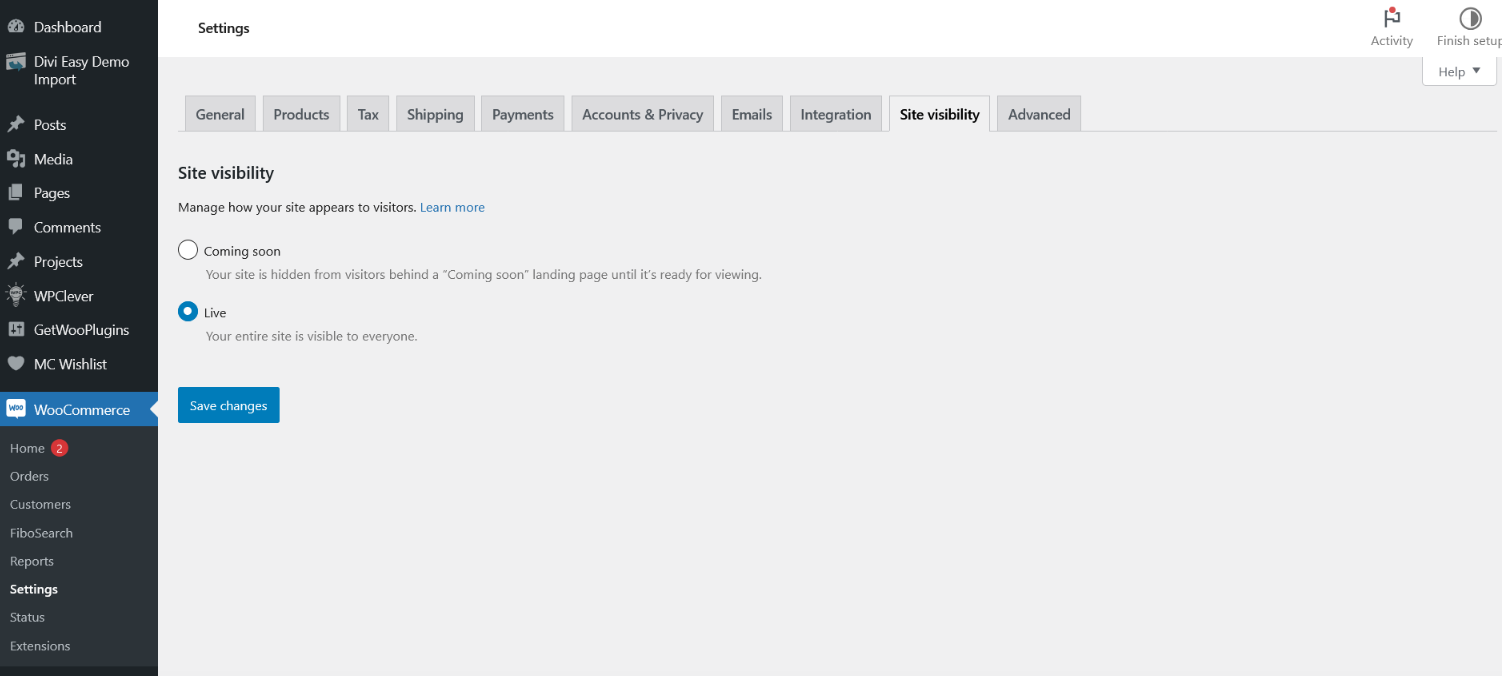Image resolution: width=1502 pixels, height=676 pixels.
Task: Open the Pages menu label
Action: (x=52, y=193)
